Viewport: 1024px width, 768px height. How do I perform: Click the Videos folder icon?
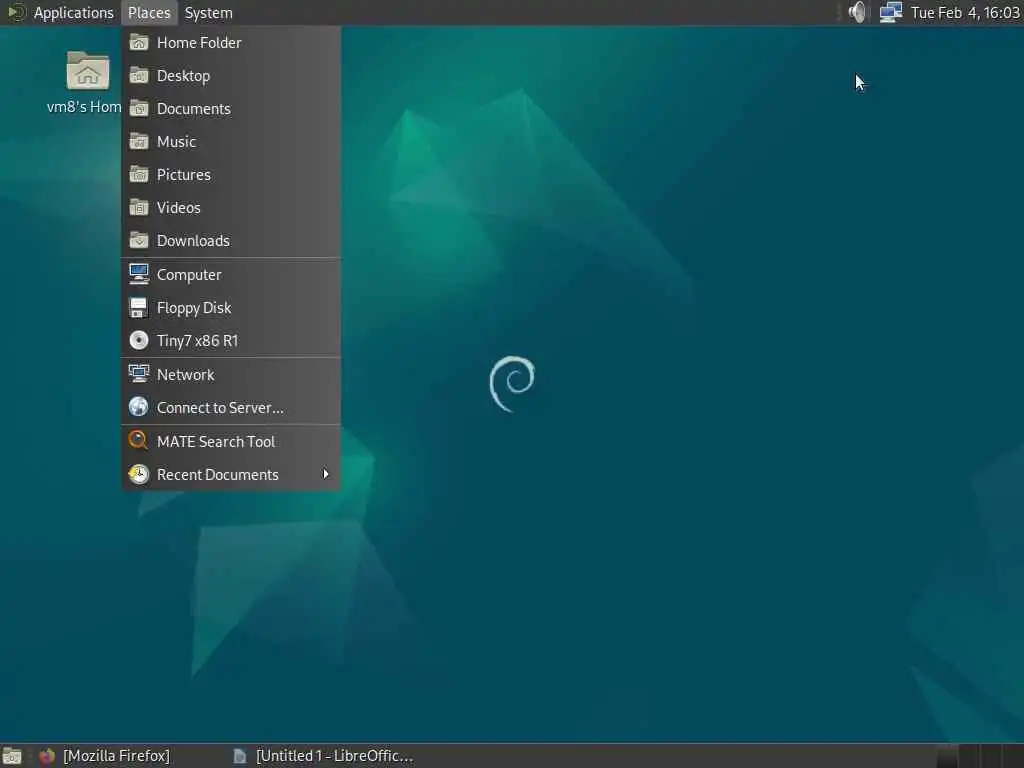(138, 208)
